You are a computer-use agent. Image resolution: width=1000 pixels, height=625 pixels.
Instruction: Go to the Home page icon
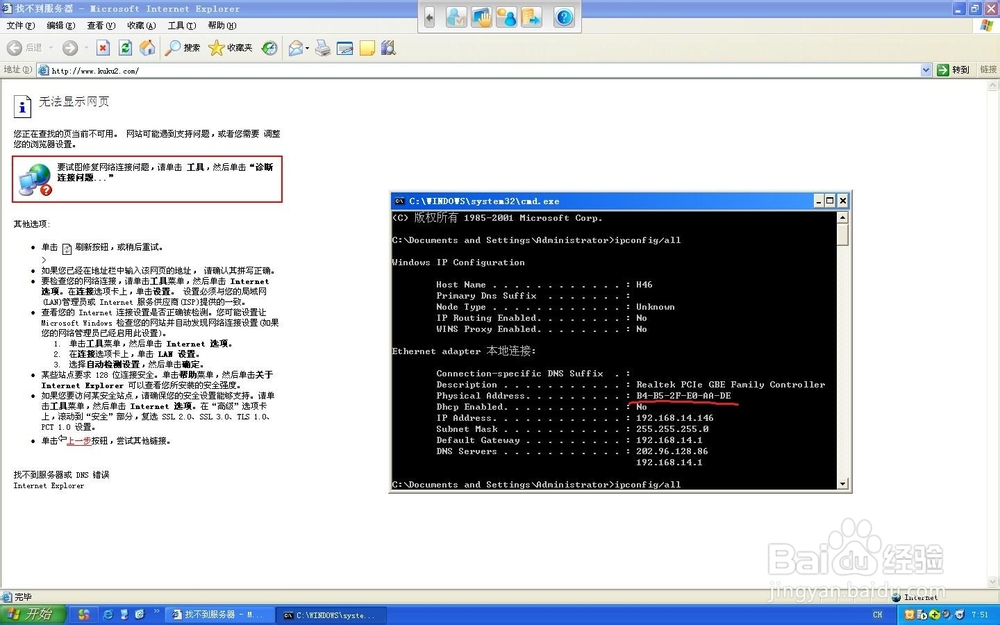pos(147,48)
